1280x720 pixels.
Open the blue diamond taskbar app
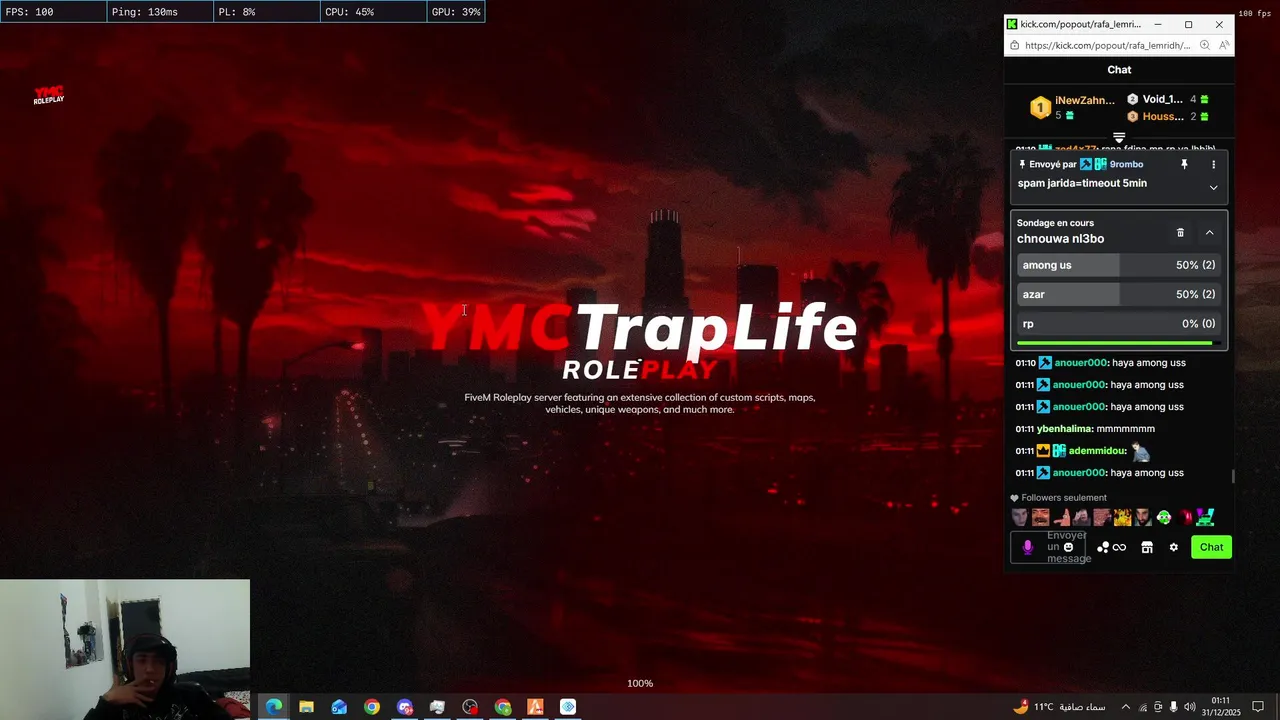point(568,707)
